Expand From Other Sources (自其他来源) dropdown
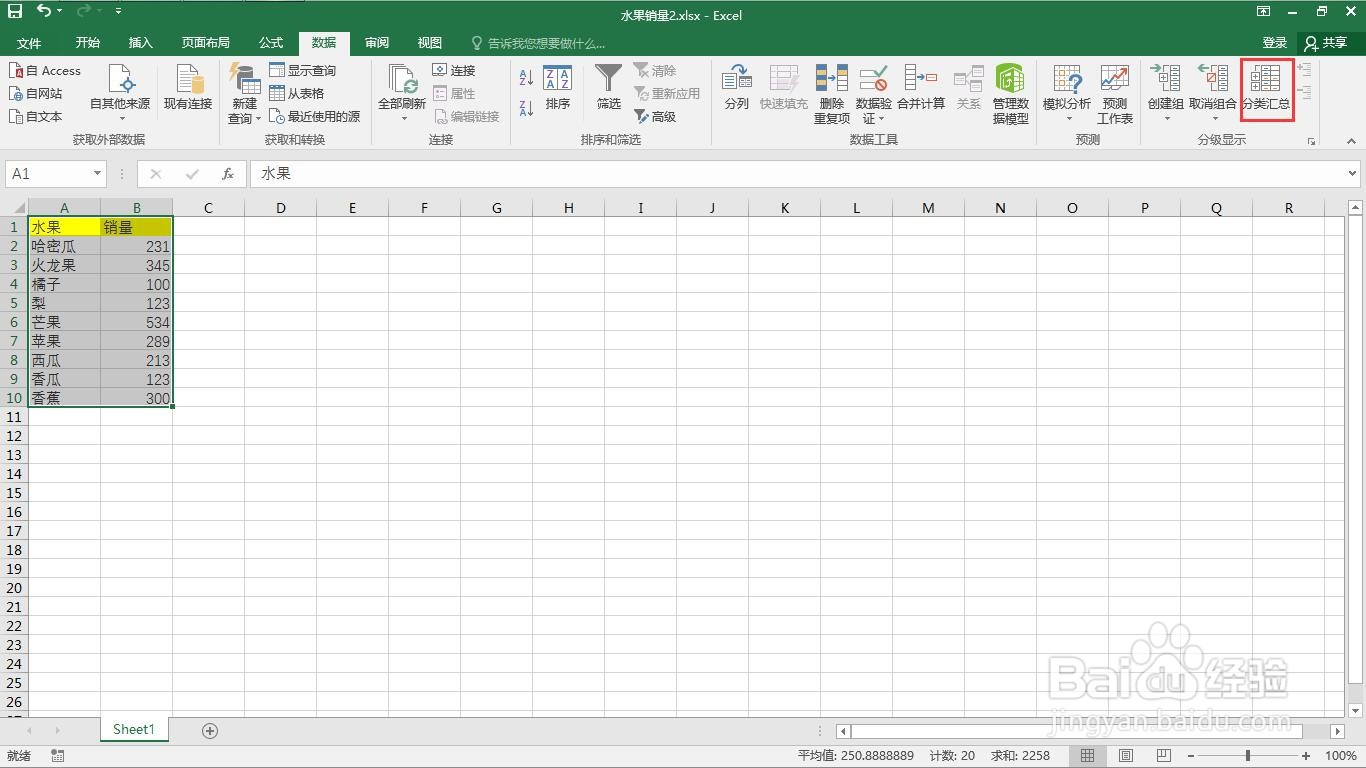This screenshot has width=1366, height=768. [122, 119]
